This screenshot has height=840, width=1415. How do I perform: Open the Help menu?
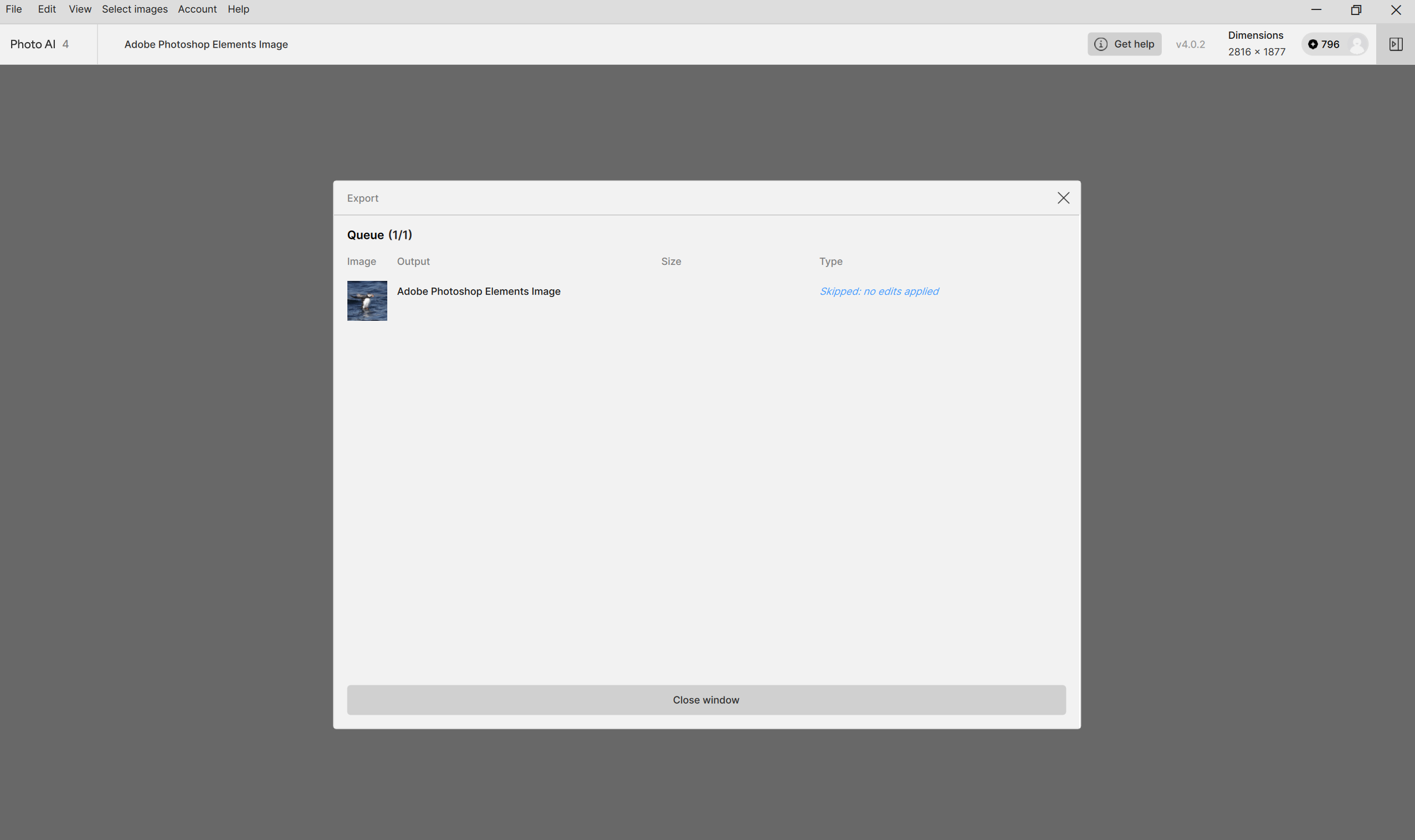[x=238, y=9]
